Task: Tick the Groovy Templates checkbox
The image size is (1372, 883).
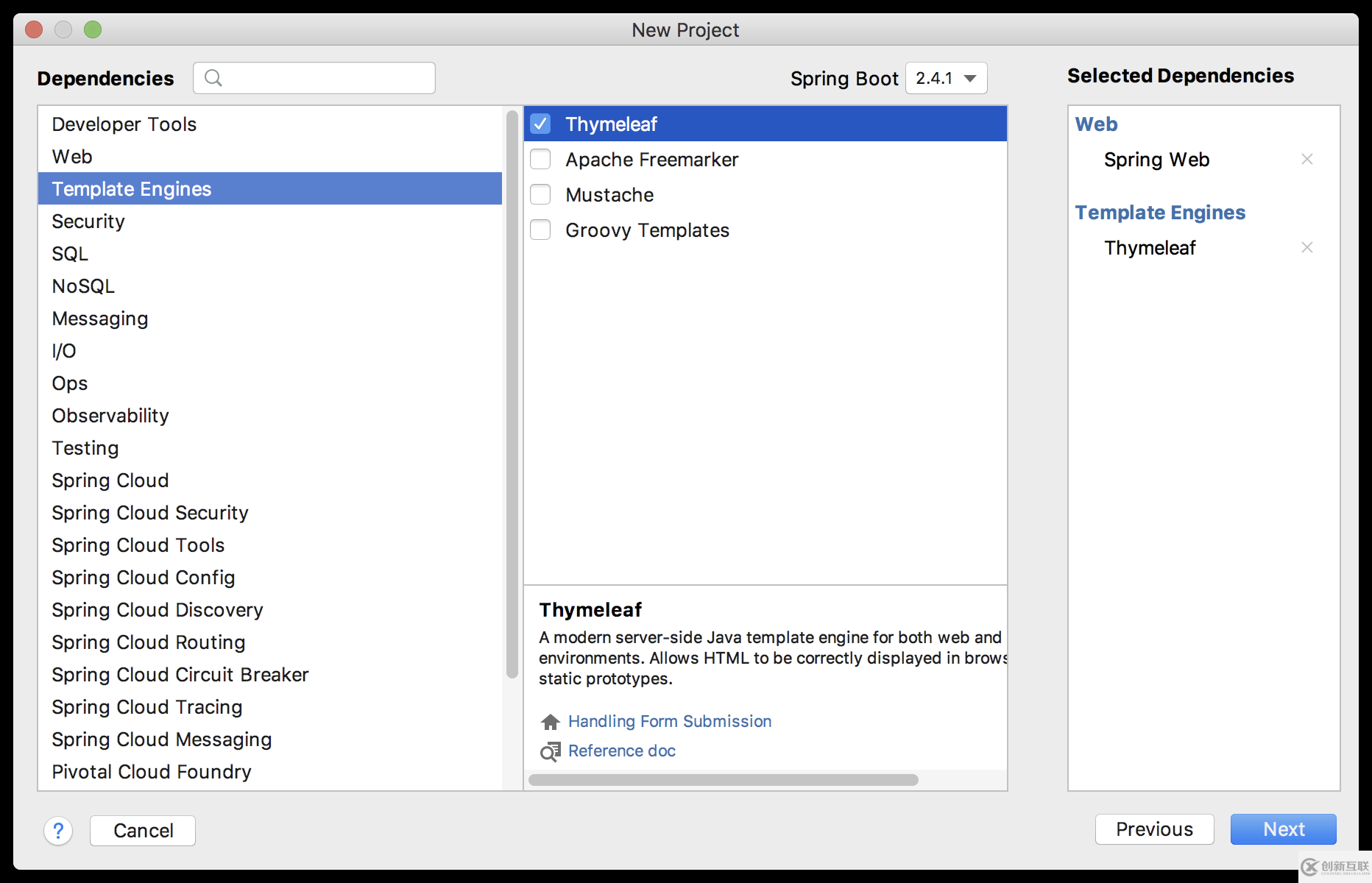Action: [x=541, y=230]
